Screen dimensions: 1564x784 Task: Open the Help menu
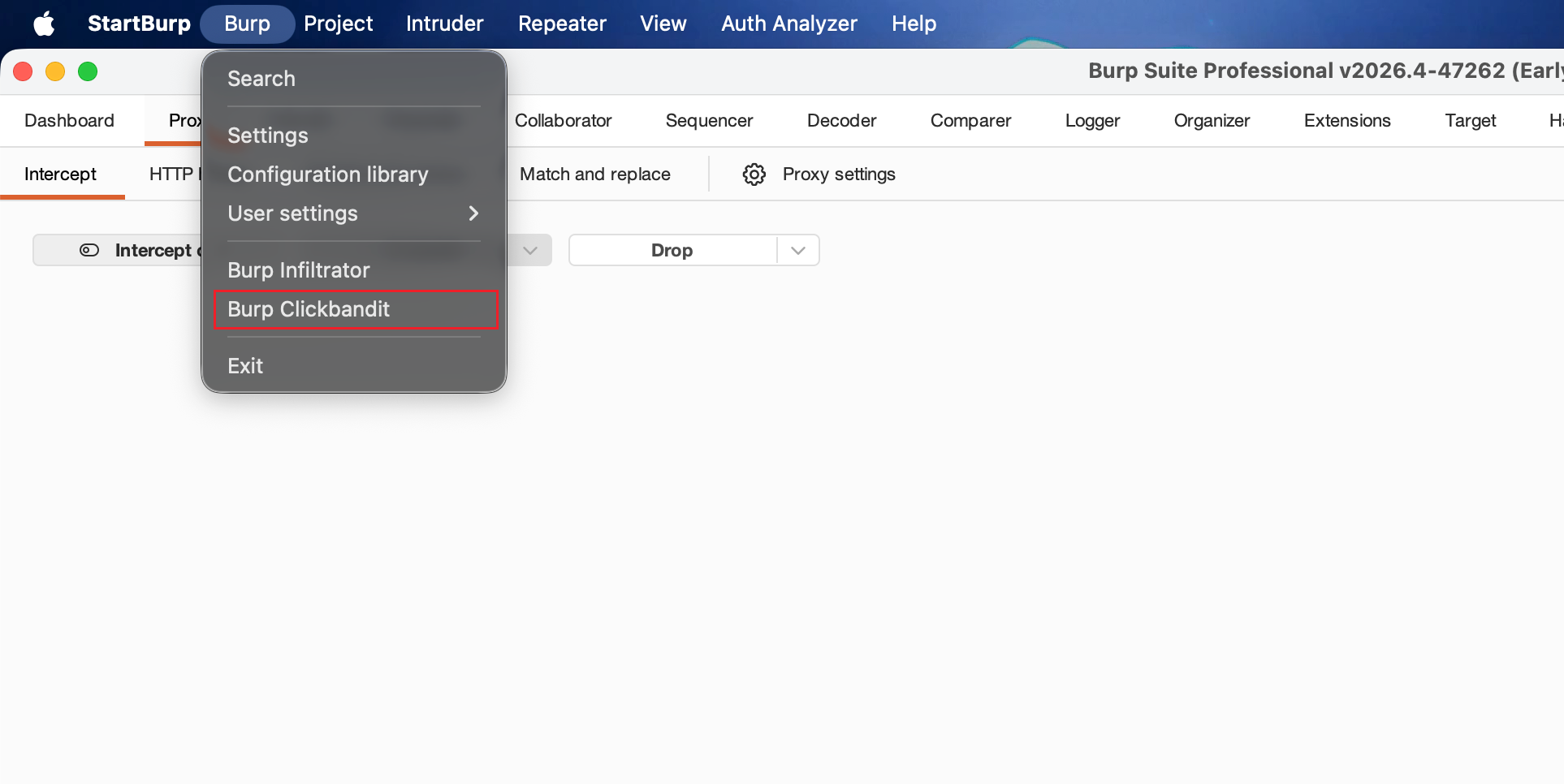click(914, 24)
